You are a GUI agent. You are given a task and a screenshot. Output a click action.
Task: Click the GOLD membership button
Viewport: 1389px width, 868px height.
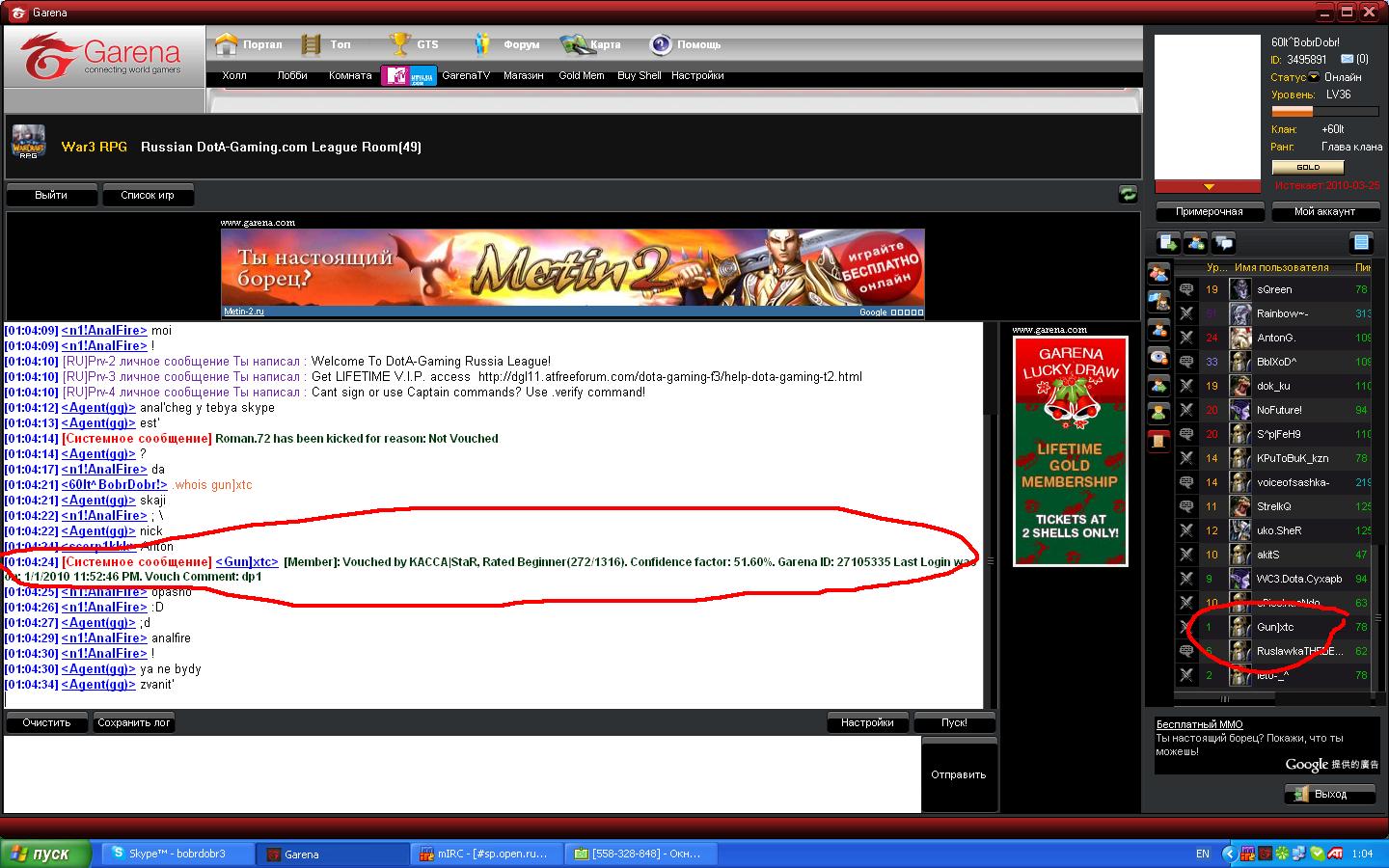1308,167
